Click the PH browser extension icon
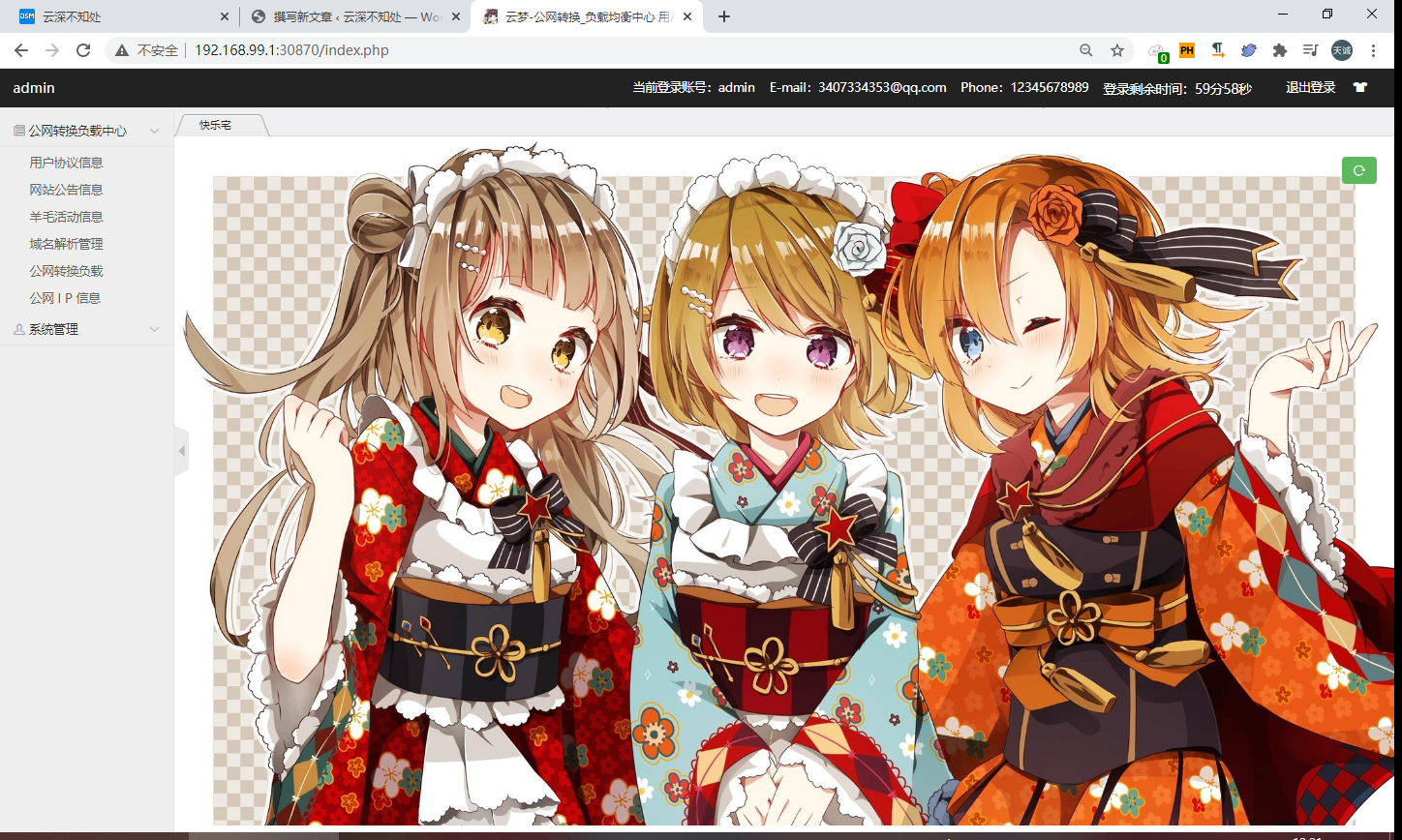Viewport: 1402px width, 840px height. pos(1186,50)
